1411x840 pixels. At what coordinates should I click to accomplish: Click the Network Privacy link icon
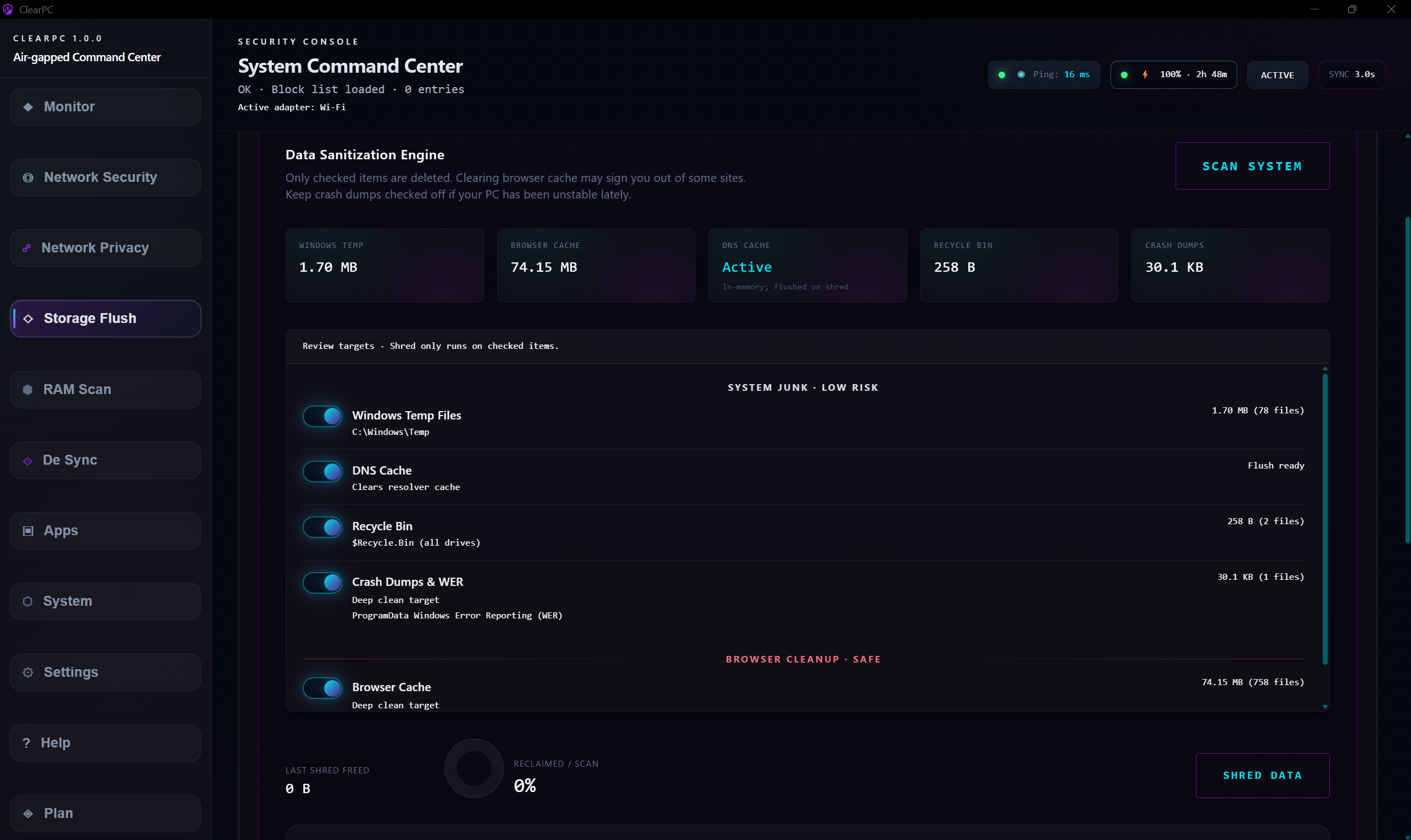[x=26, y=248]
